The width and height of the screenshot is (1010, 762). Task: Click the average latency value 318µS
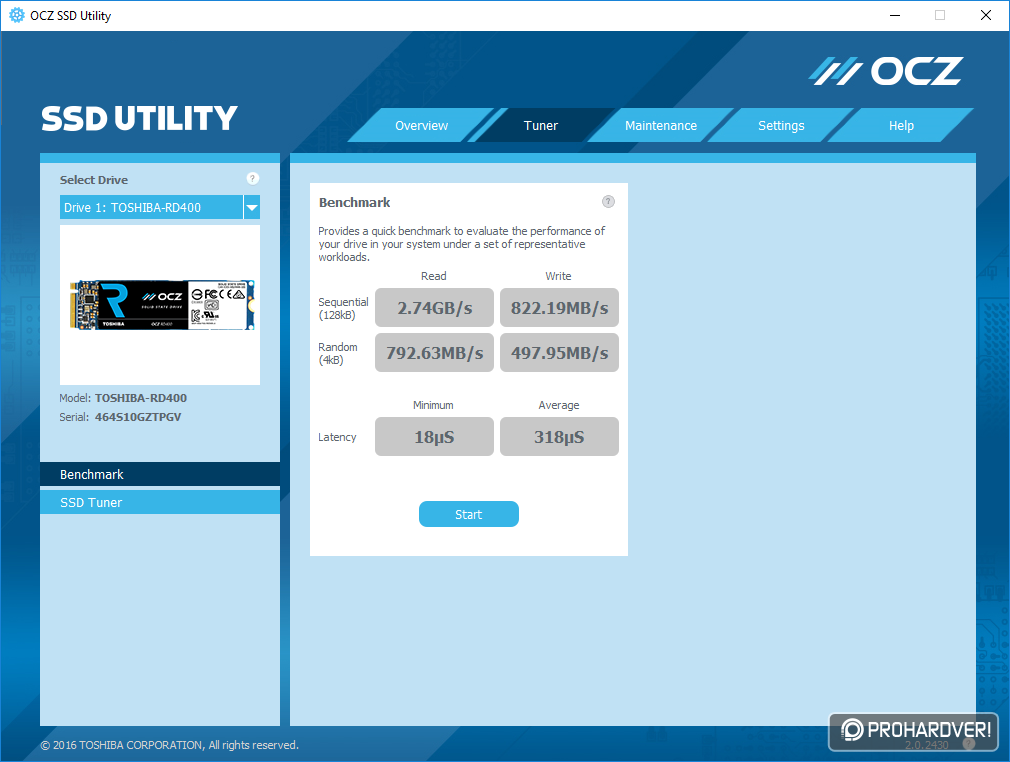click(559, 437)
